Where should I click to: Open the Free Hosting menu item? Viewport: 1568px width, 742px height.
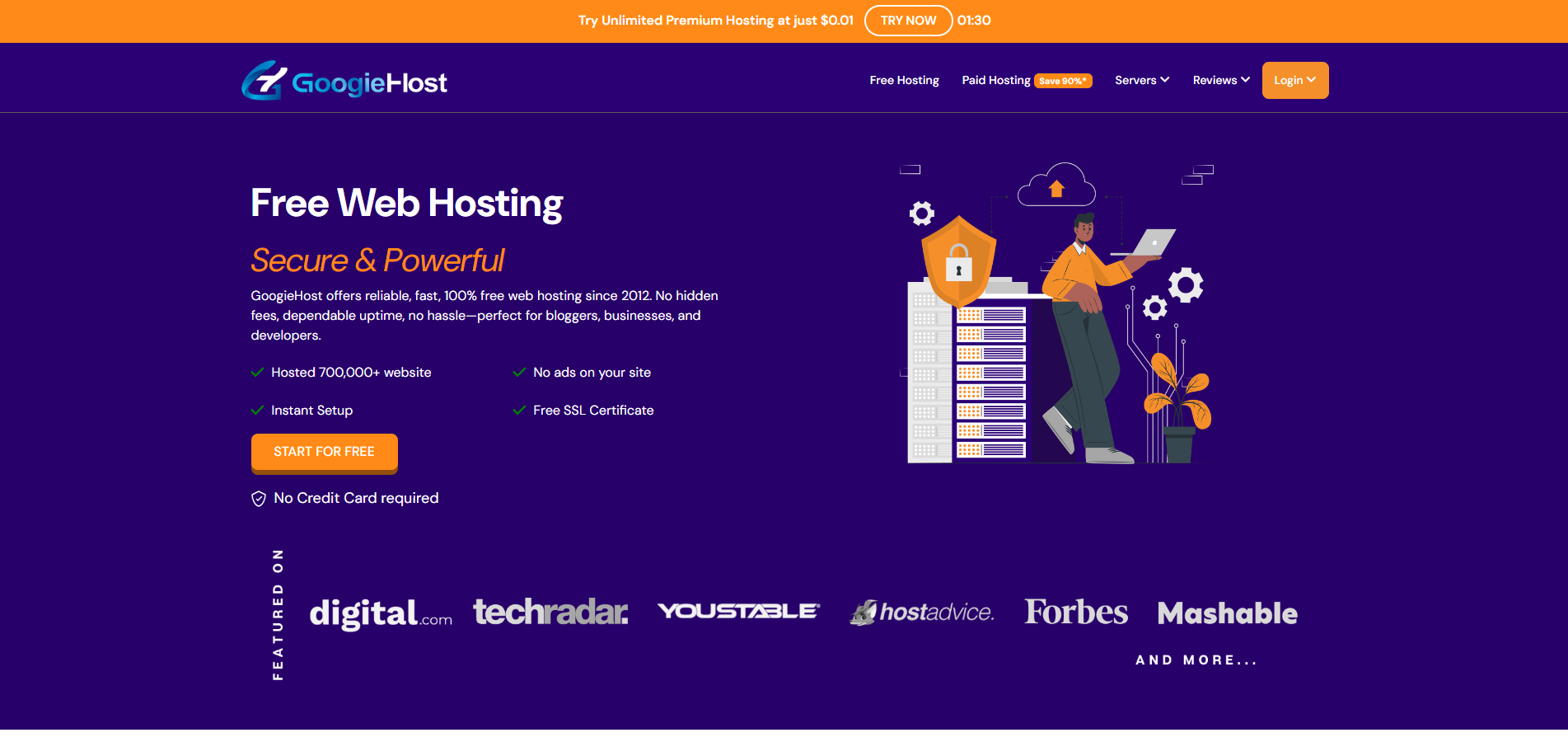pos(904,80)
